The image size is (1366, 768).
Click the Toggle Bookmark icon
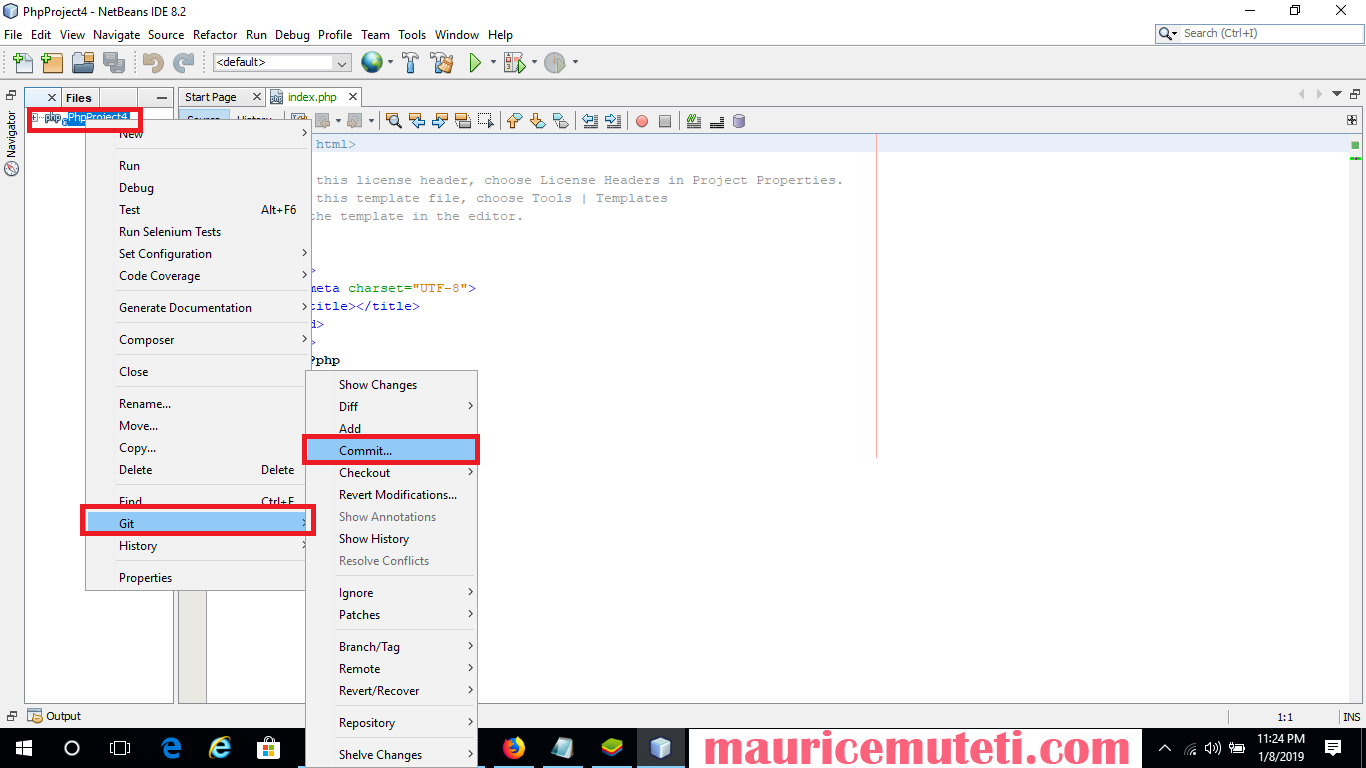tap(560, 121)
